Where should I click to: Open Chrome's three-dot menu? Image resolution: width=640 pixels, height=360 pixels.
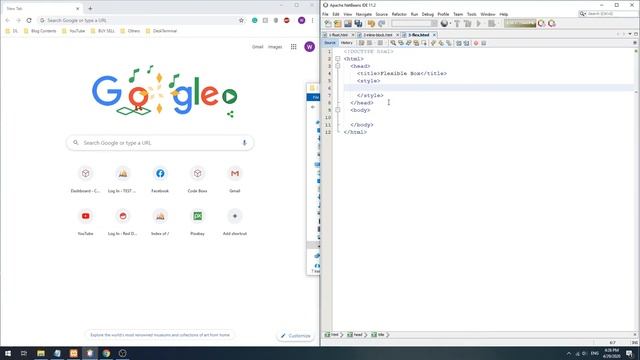pos(313,20)
